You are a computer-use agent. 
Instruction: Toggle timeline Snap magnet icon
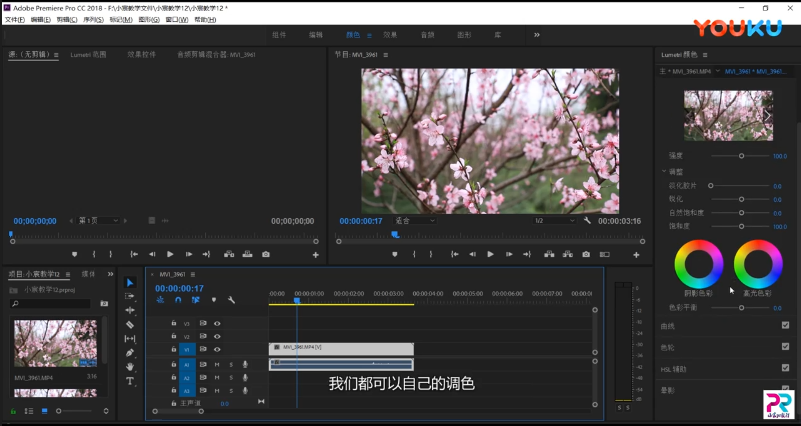[178, 300]
